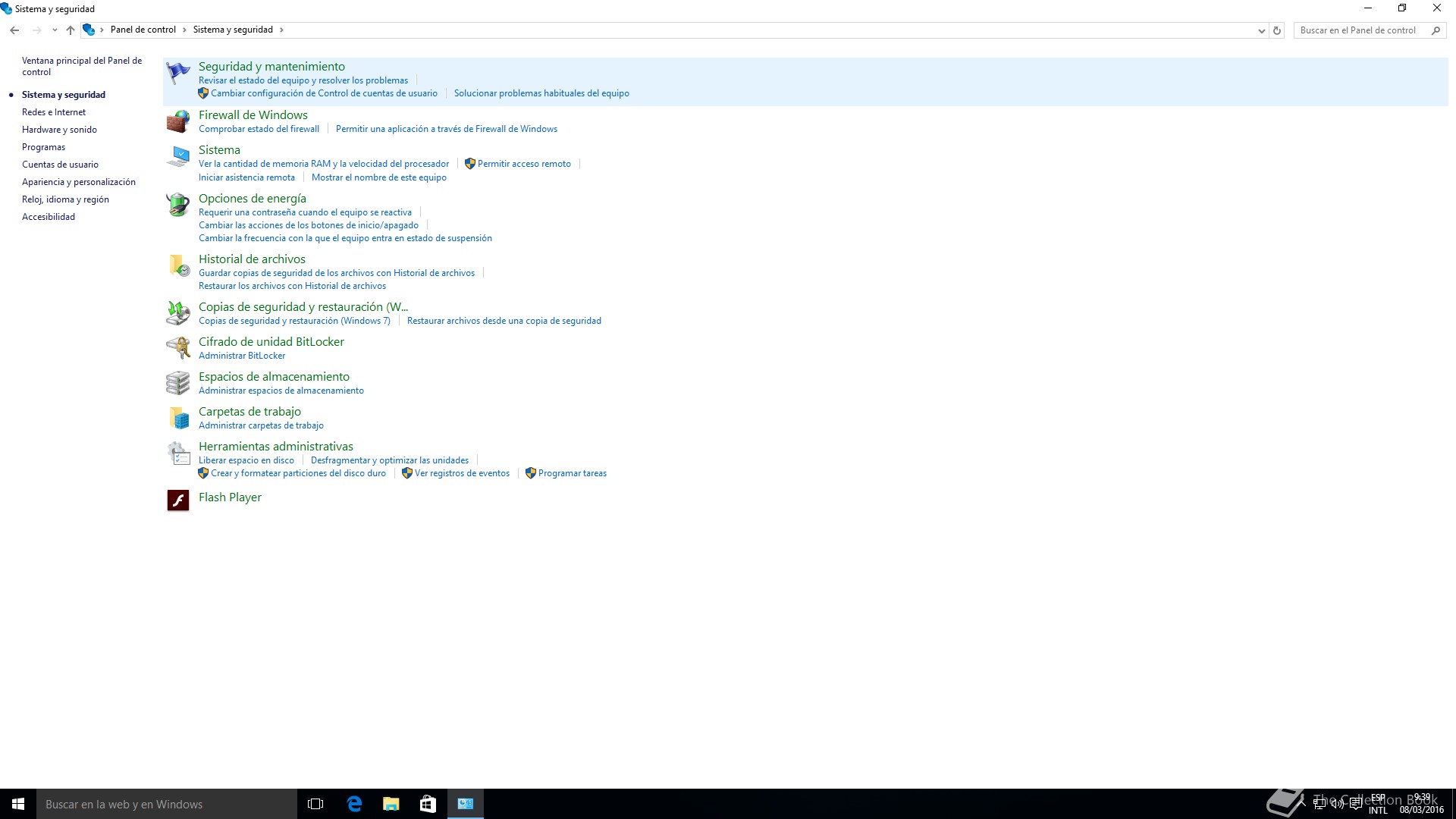
Task: Open Accesibilidad category
Action: pos(49,217)
